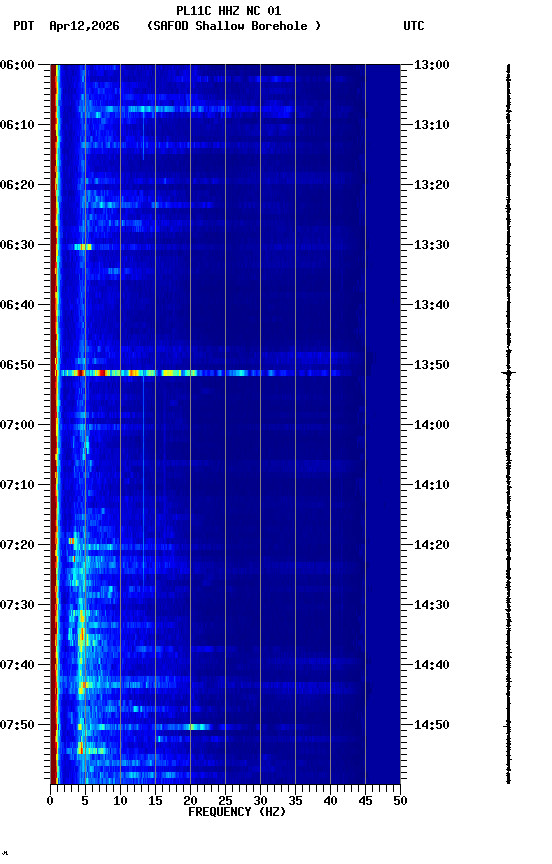This screenshot has height=864, width=552.
Task: Click the 14:10 UTC time label
Action: click(432, 485)
